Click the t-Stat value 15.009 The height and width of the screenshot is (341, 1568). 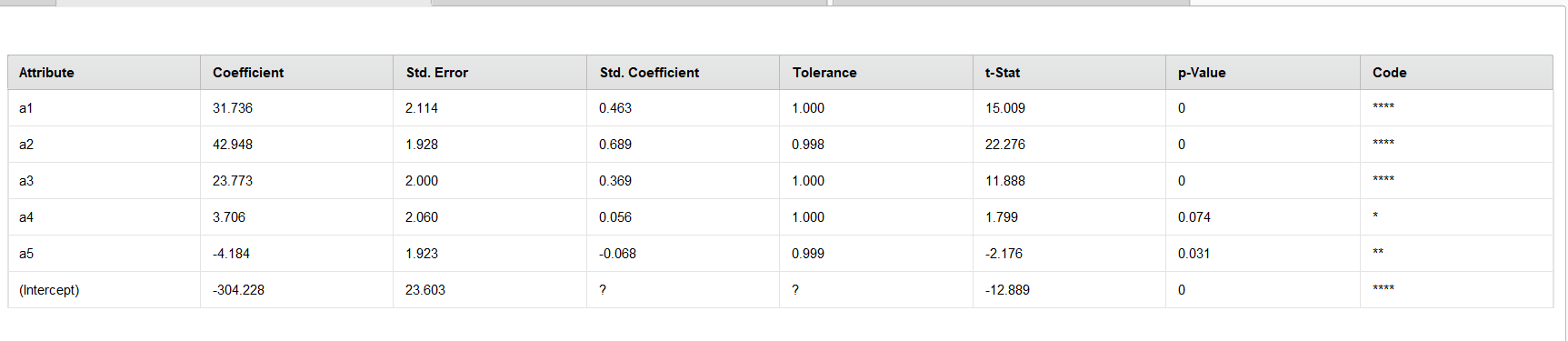click(x=1005, y=108)
